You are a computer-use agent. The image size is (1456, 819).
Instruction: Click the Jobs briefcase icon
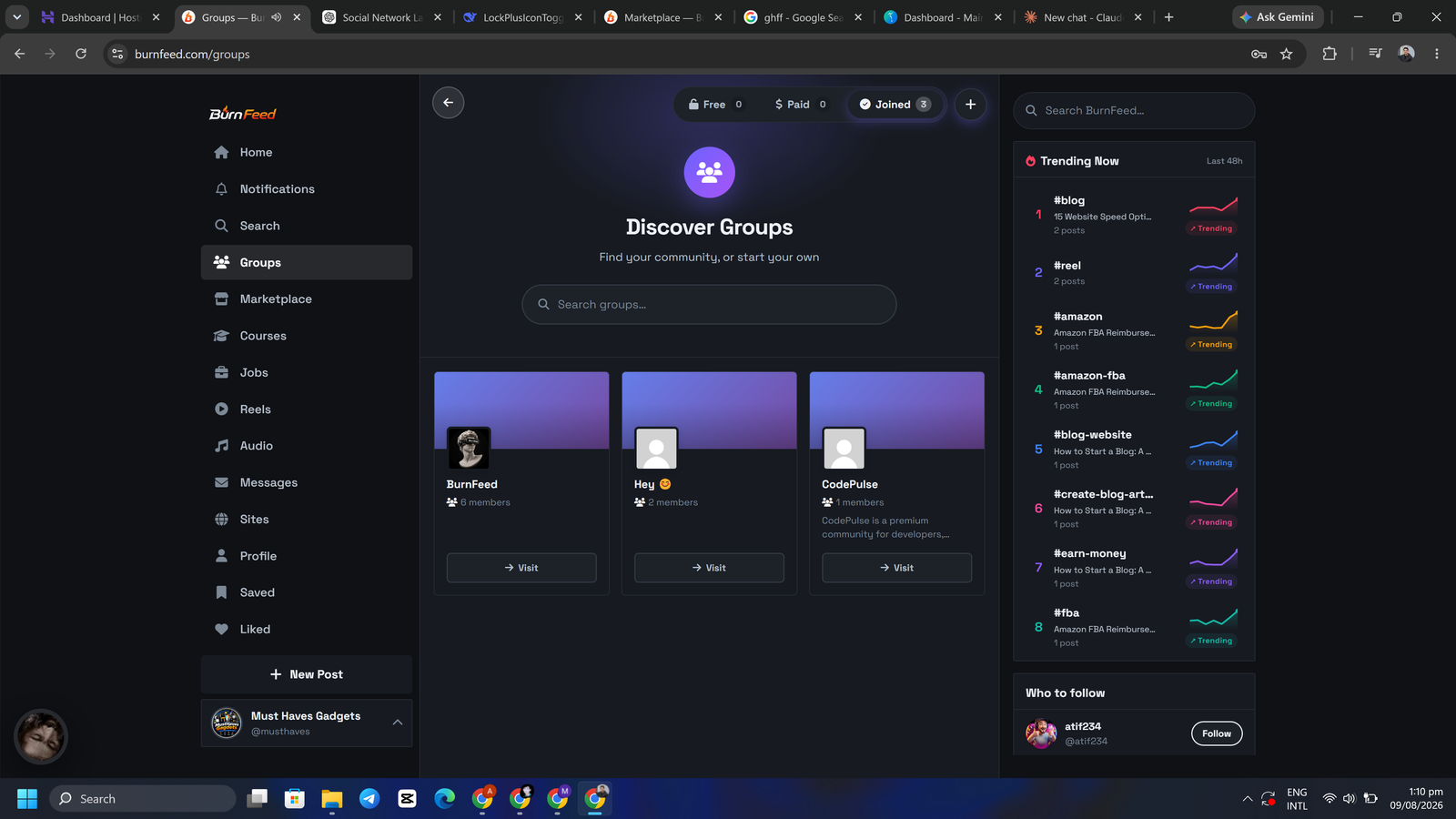(x=221, y=372)
